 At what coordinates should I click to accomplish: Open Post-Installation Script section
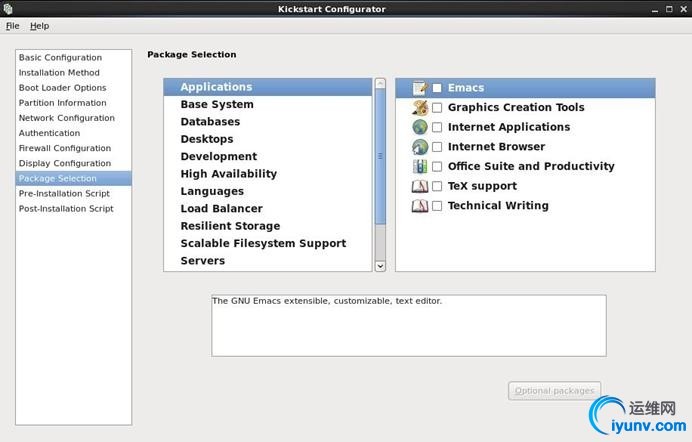(73, 209)
